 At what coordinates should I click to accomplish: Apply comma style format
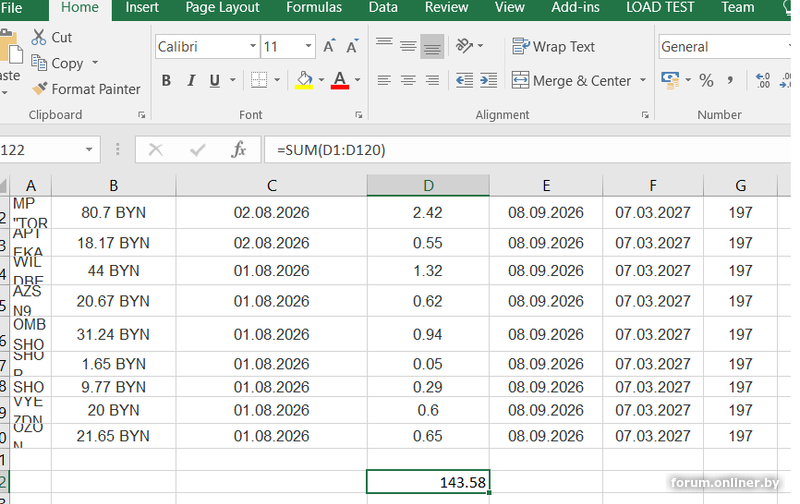coord(730,80)
